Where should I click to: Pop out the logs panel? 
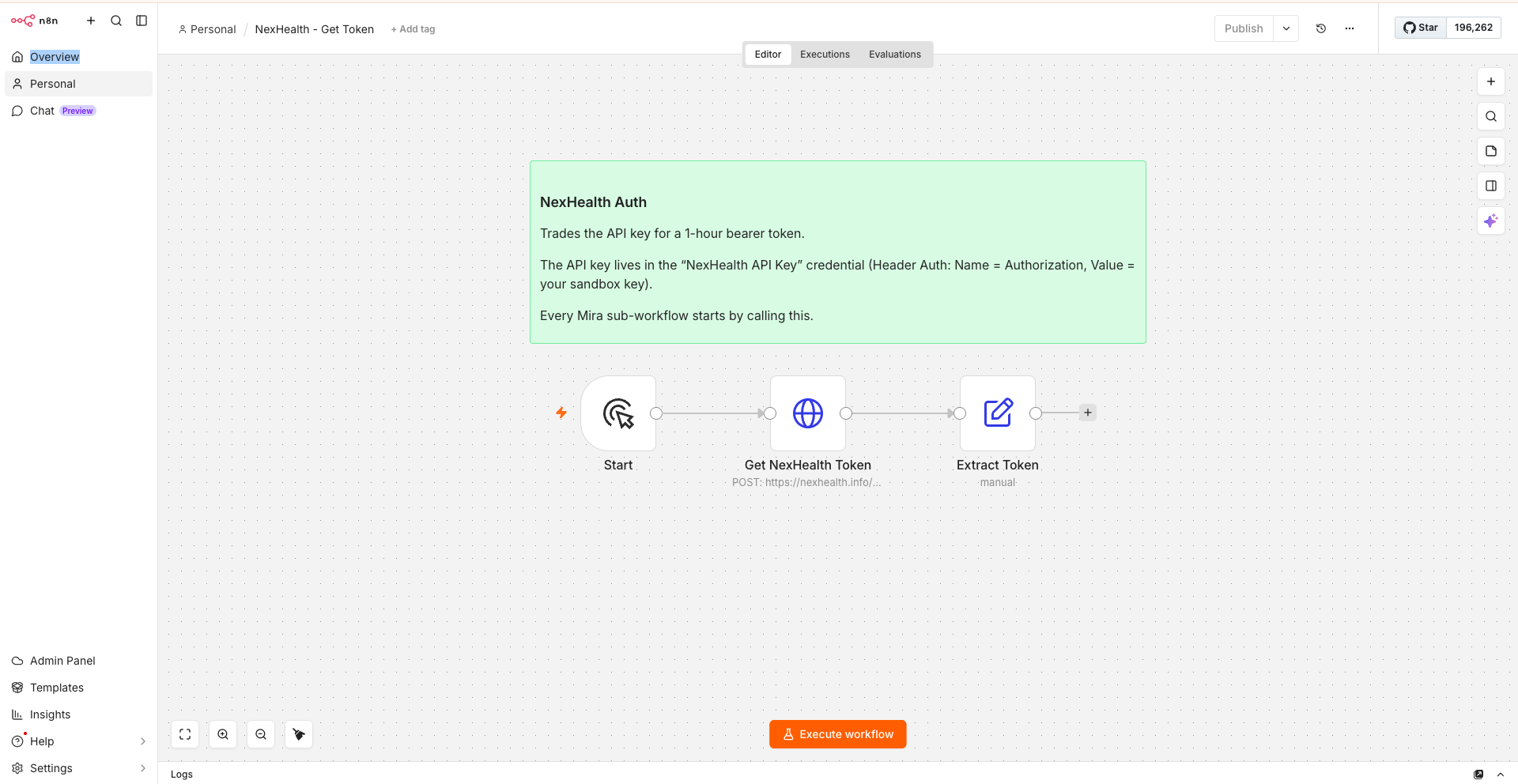(1478, 775)
